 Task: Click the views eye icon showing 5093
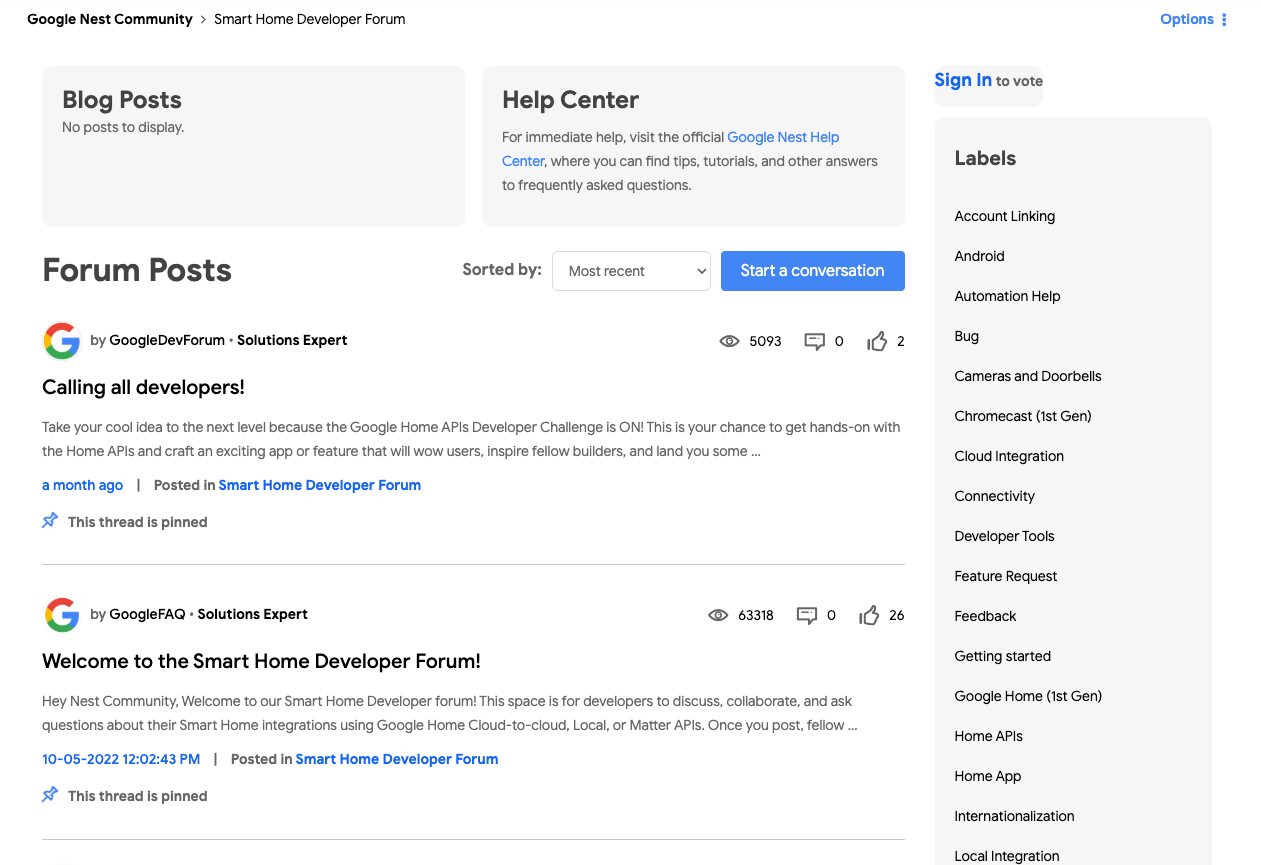click(730, 342)
